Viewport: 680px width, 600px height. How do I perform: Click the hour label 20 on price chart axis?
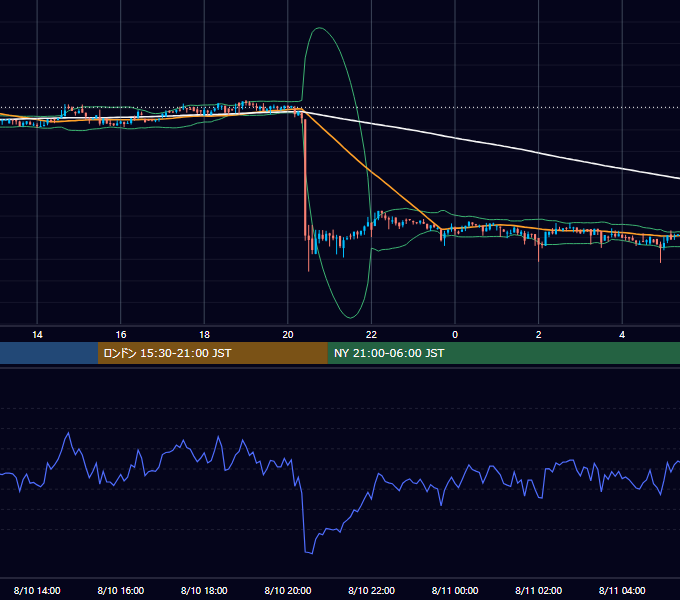[x=288, y=335]
